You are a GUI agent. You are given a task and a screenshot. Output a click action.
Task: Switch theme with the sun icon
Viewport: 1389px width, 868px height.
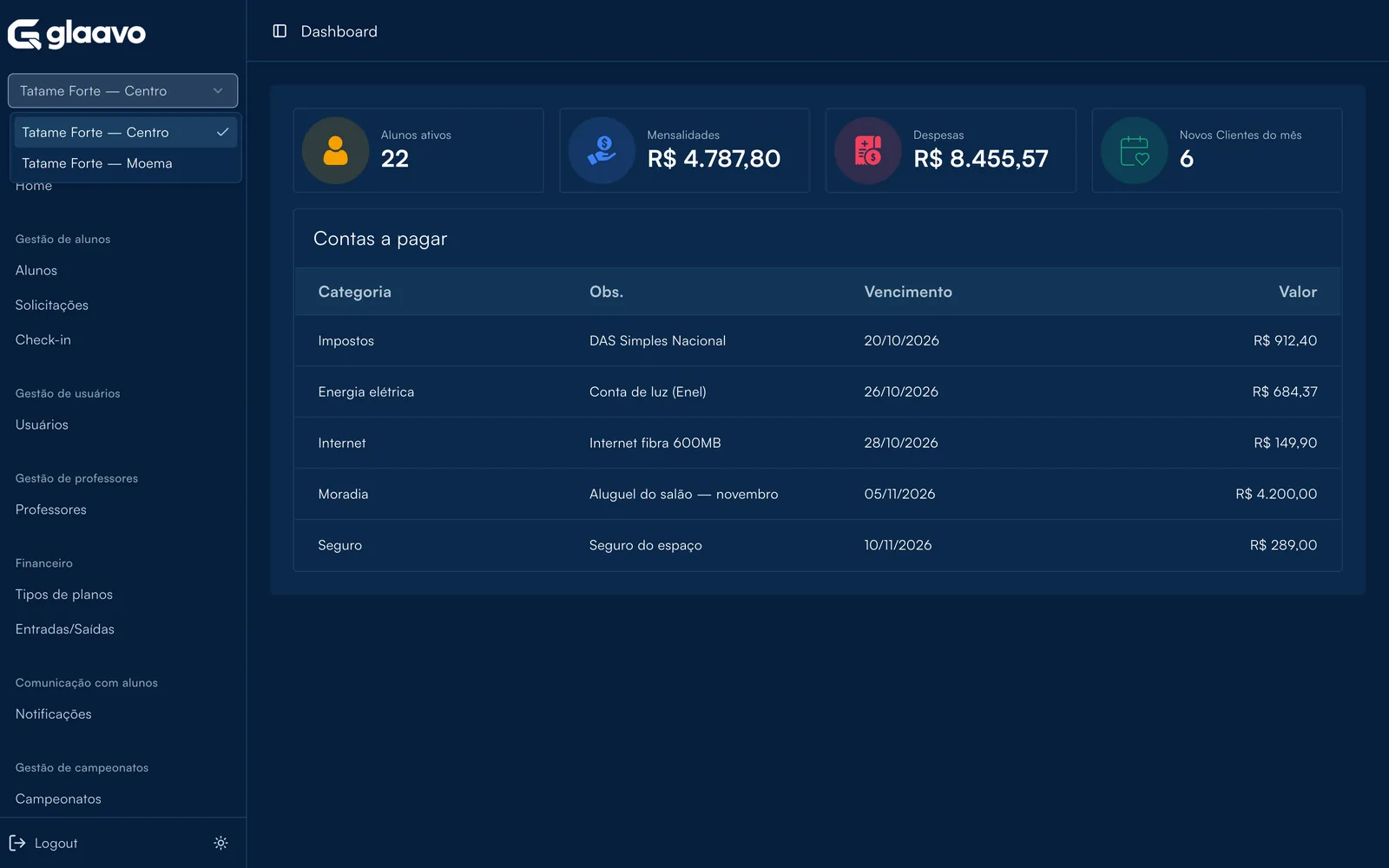click(221, 843)
